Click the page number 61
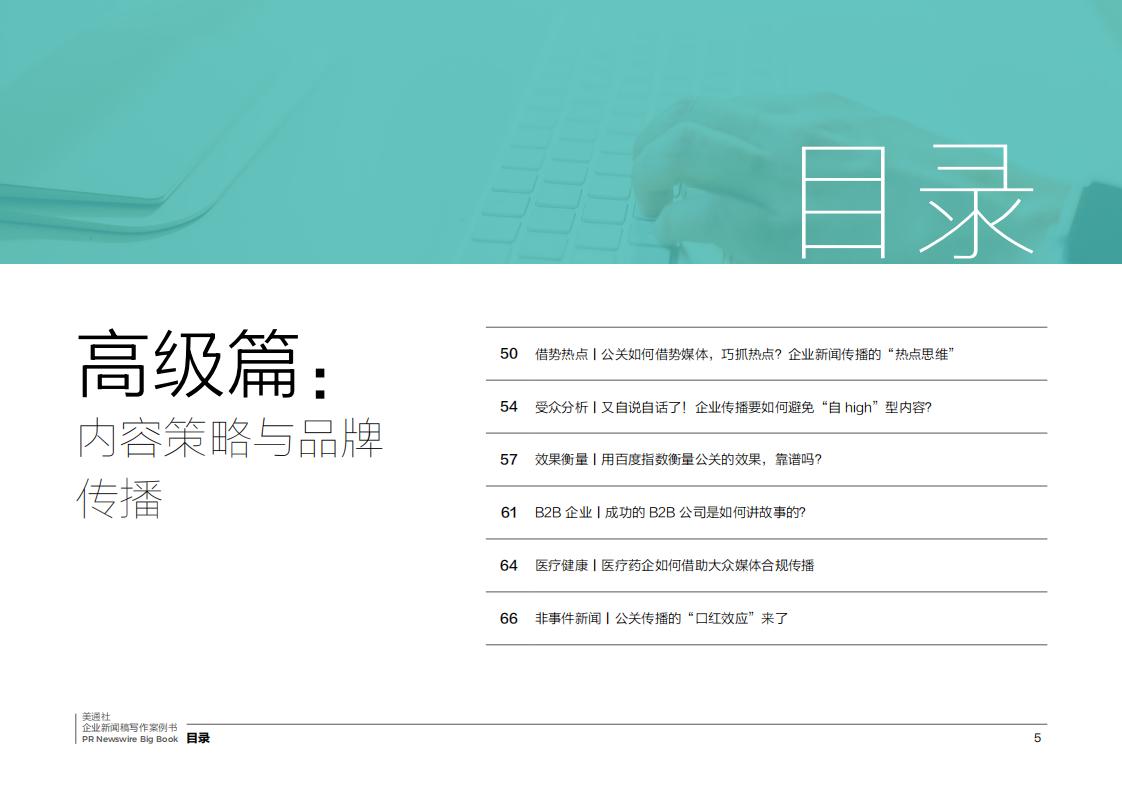This screenshot has width=1122, height=793. 509,512
